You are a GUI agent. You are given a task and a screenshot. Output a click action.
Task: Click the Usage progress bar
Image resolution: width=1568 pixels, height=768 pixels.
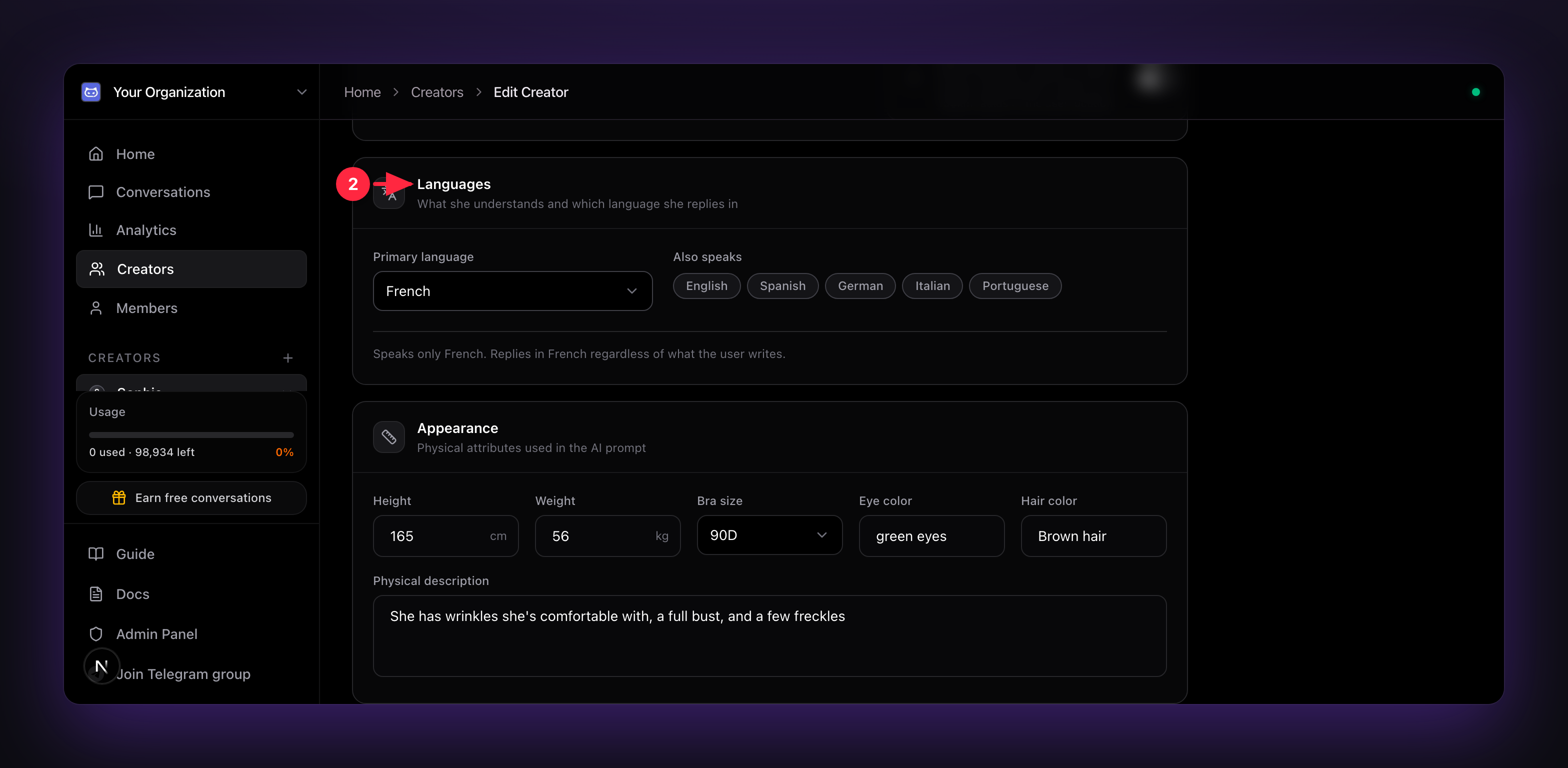point(191,435)
